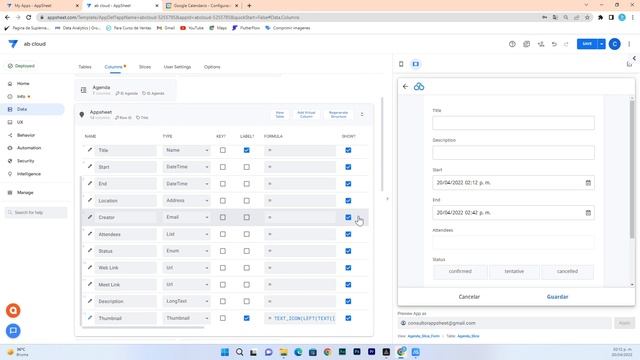Click the undo arrow in header
Image resolution: width=640 pixels, height=360 pixels.
pos(554,44)
